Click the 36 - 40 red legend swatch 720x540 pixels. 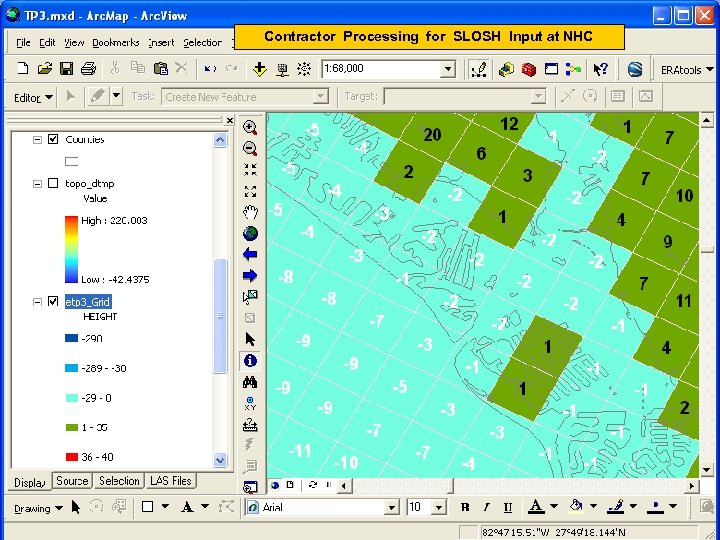[x=72, y=457]
